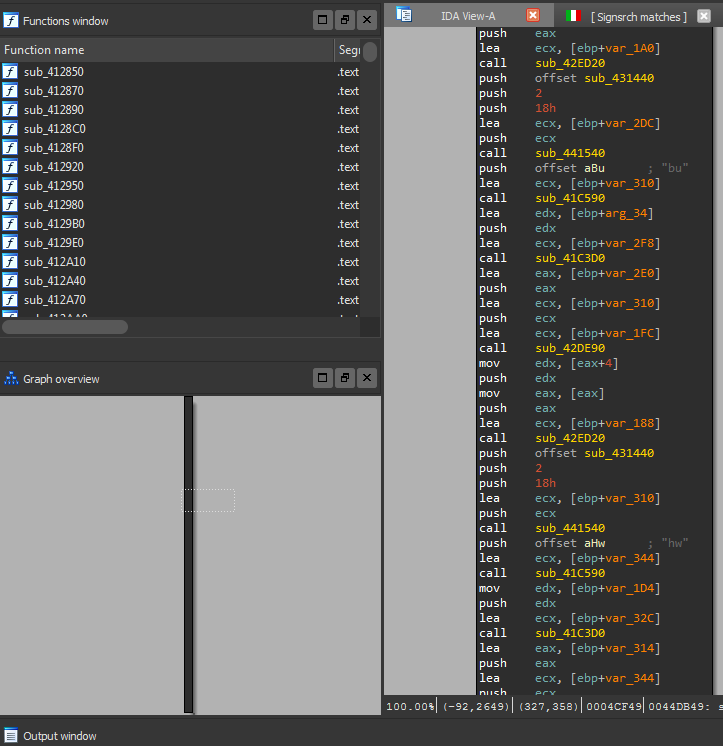Undock the Graph overview panel
723x746 pixels.
[x=344, y=378]
